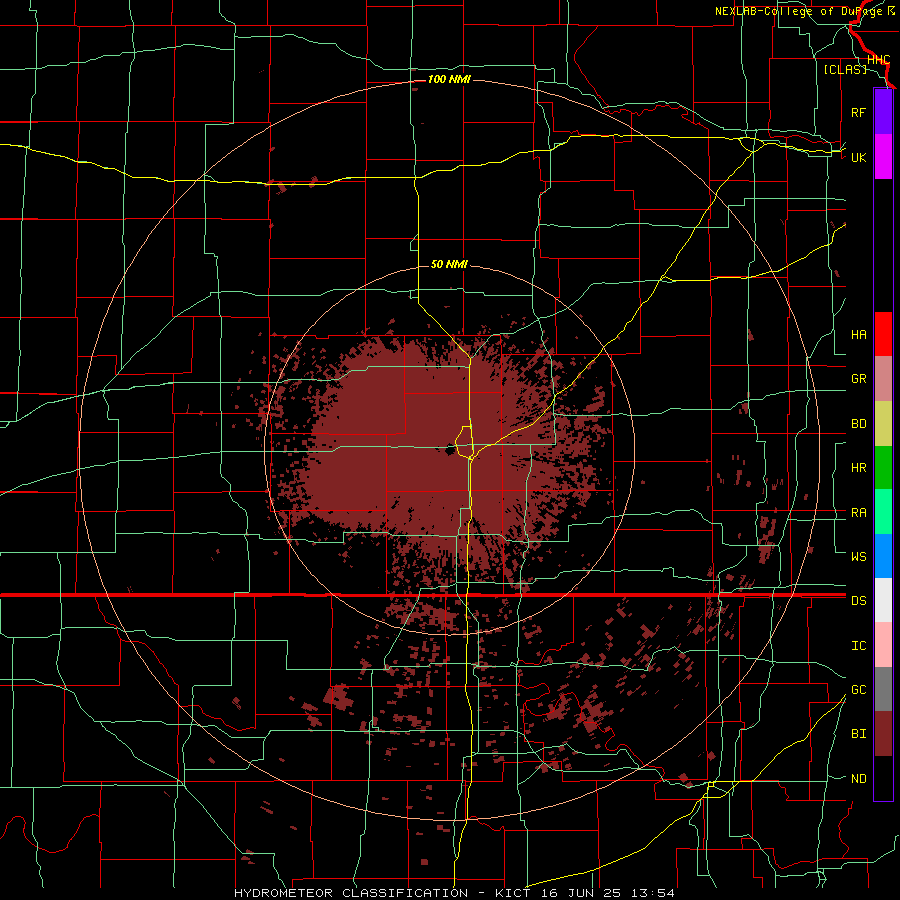This screenshot has width=900, height=900.
Task: Click the 'HR' legend label
Action: pos(859,468)
